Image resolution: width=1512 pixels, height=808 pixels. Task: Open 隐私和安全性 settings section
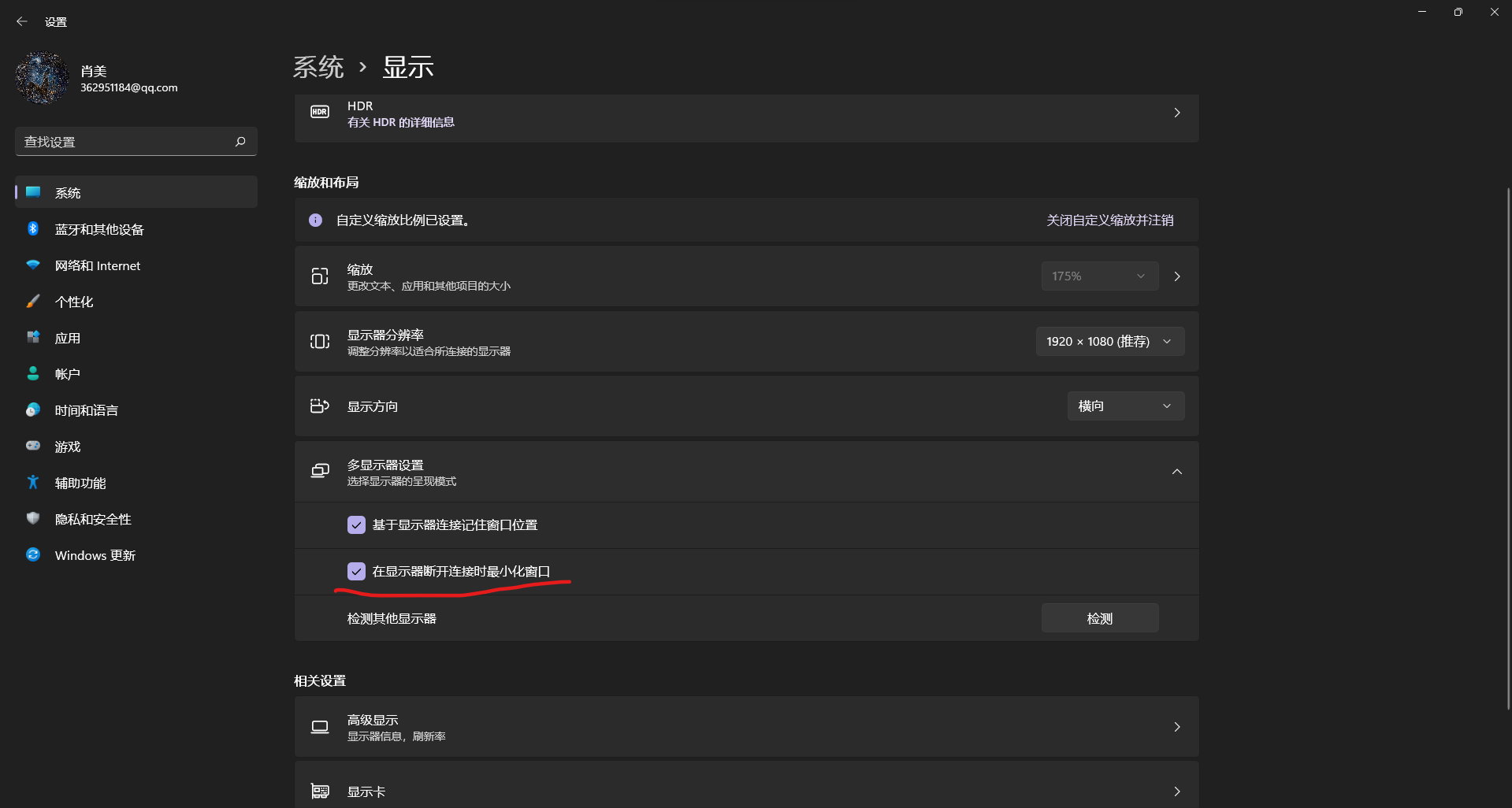[x=136, y=519]
